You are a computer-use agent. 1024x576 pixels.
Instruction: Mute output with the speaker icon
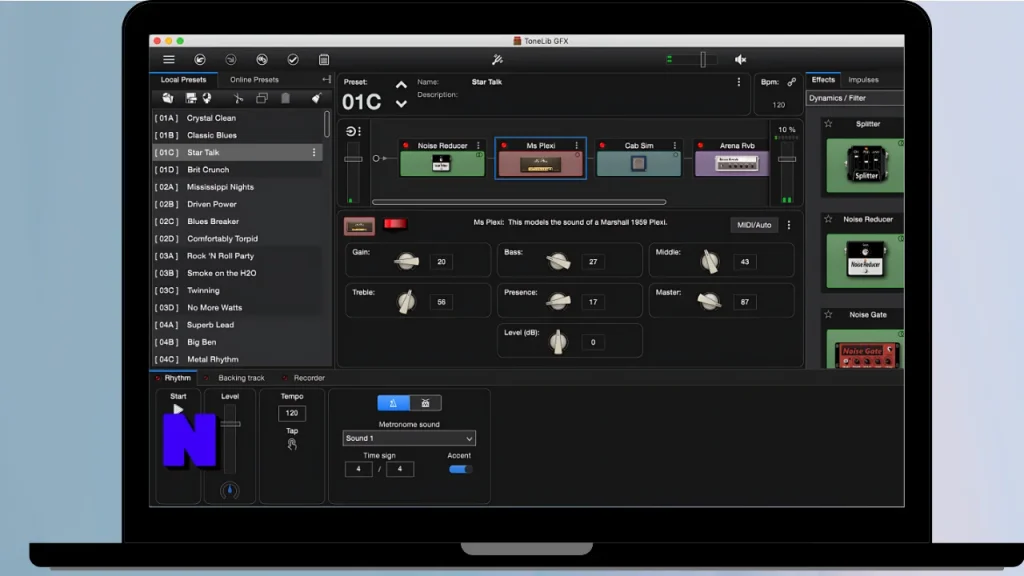740,59
